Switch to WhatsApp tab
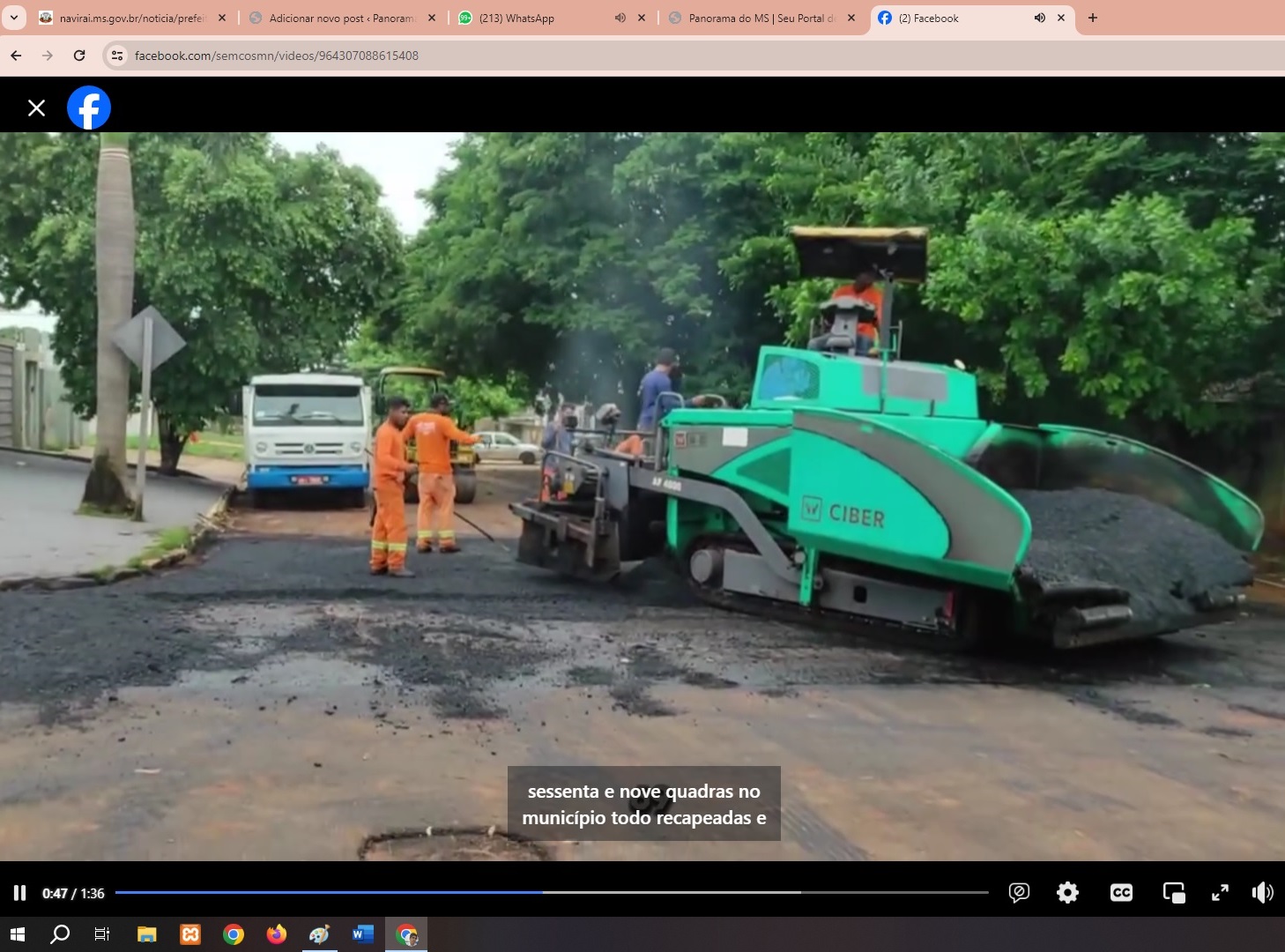Image resolution: width=1285 pixels, height=952 pixels. point(552,18)
